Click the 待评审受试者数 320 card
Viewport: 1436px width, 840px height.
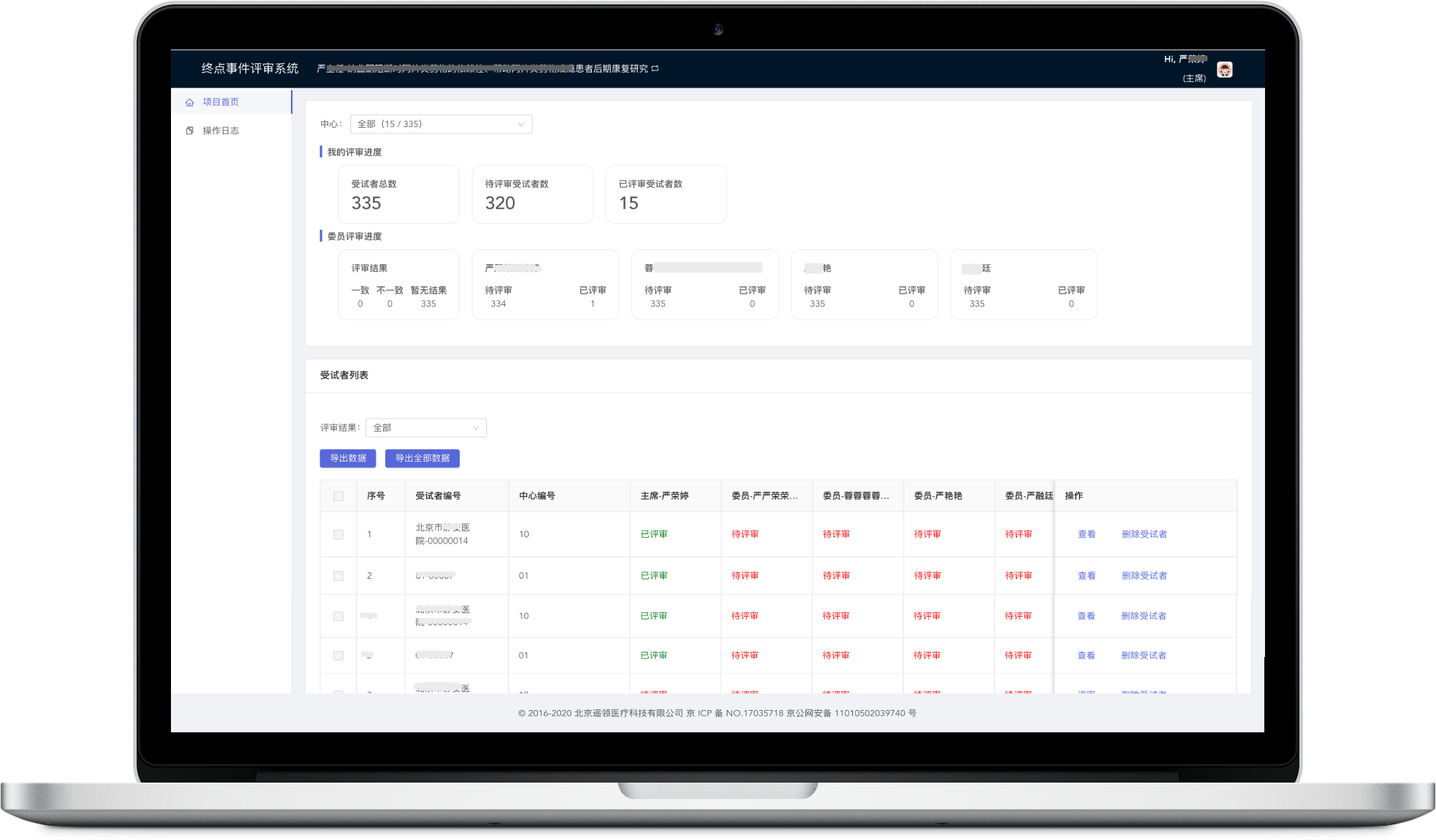pos(532,195)
